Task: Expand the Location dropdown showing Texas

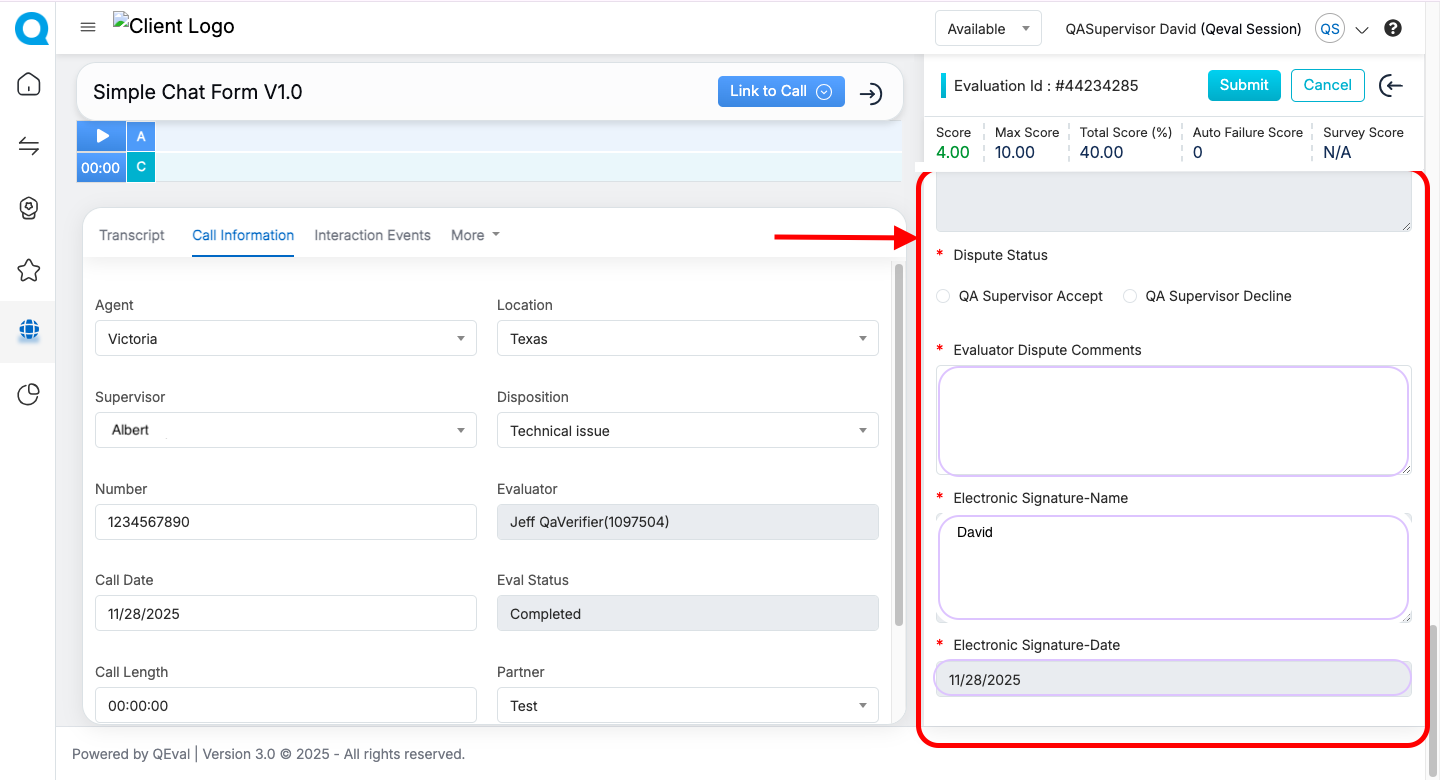Action: coord(687,339)
